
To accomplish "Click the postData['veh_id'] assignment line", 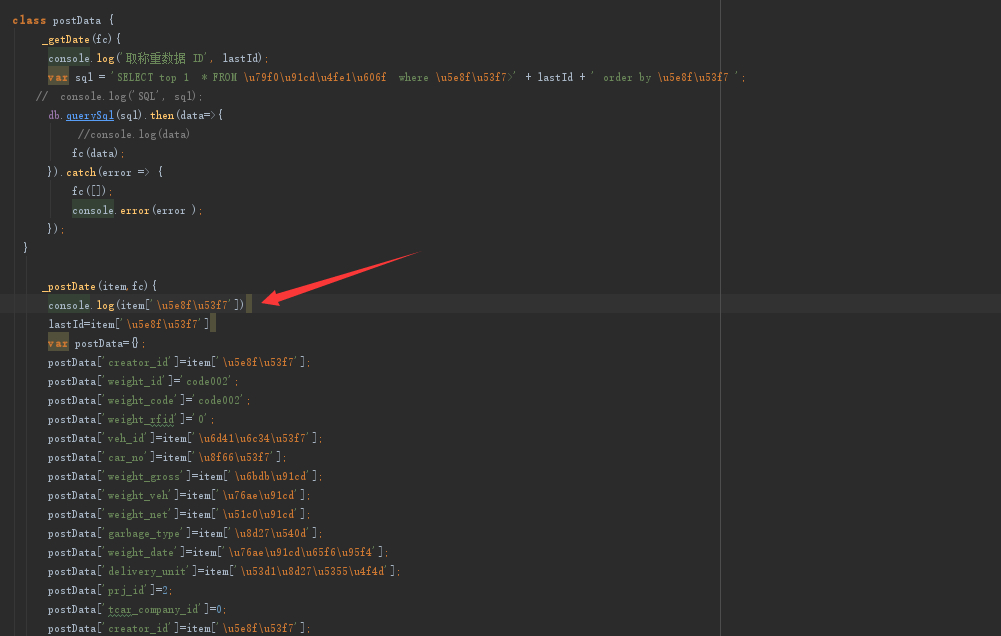I will click(x=185, y=439).
